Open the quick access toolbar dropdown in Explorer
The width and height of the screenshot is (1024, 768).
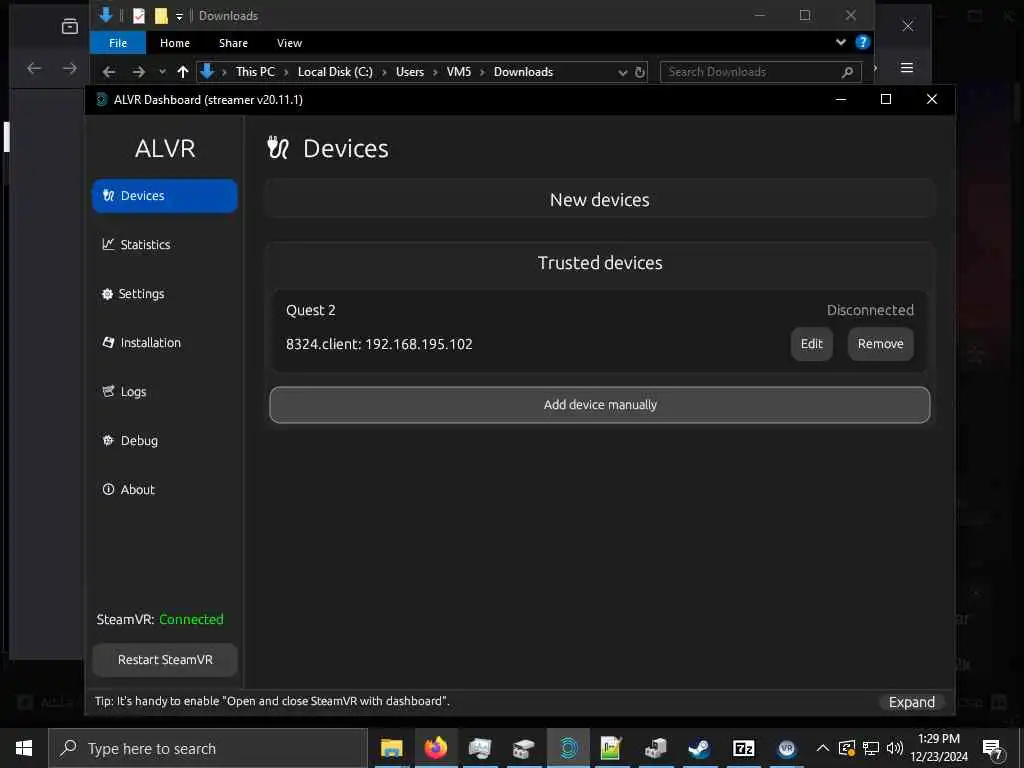(x=179, y=16)
